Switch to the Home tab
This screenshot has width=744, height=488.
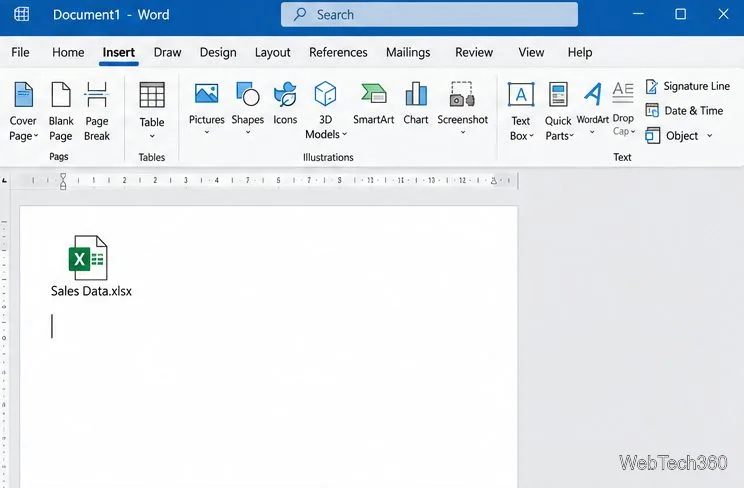coord(68,52)
